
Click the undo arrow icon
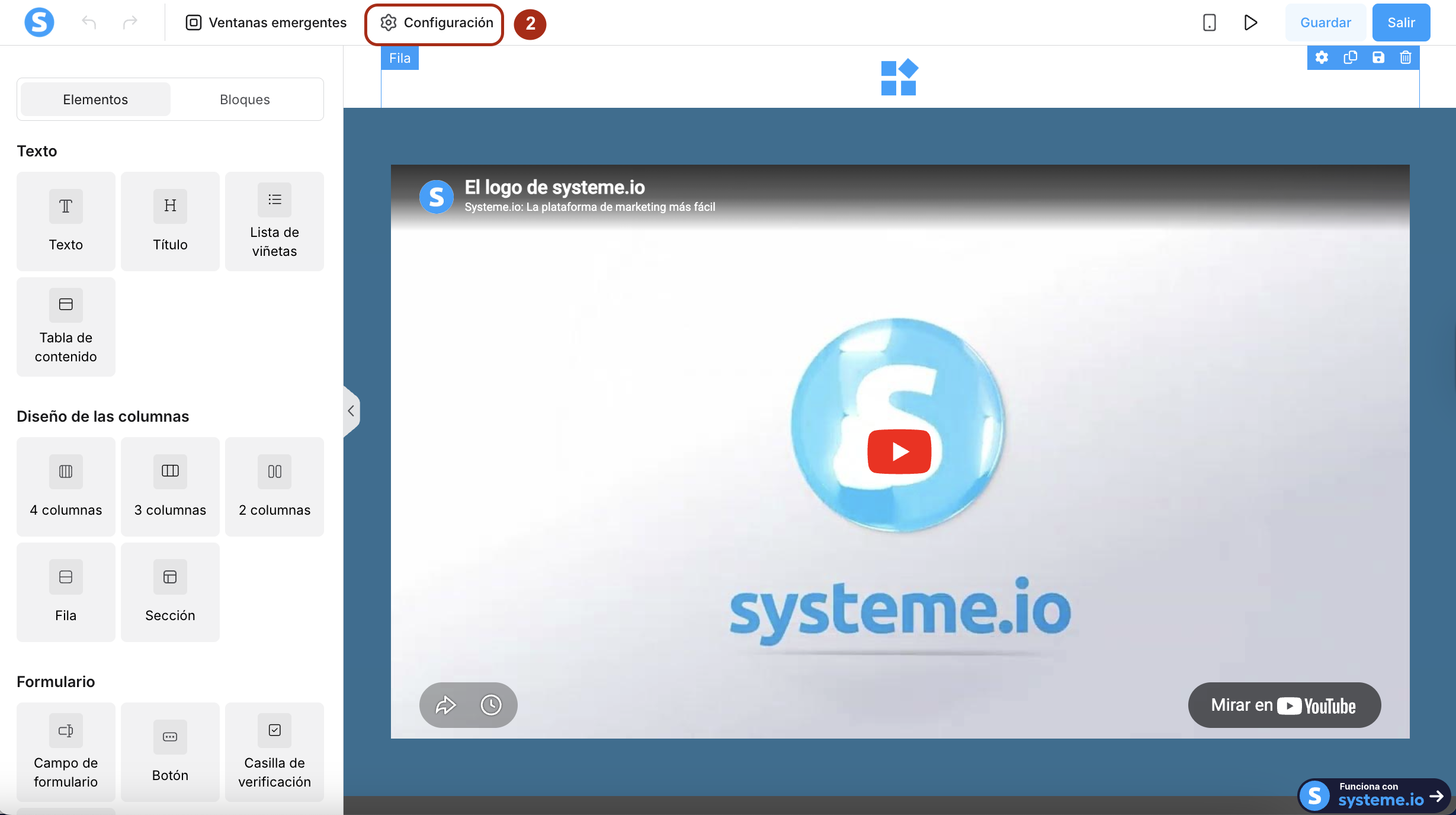(89, 23)
